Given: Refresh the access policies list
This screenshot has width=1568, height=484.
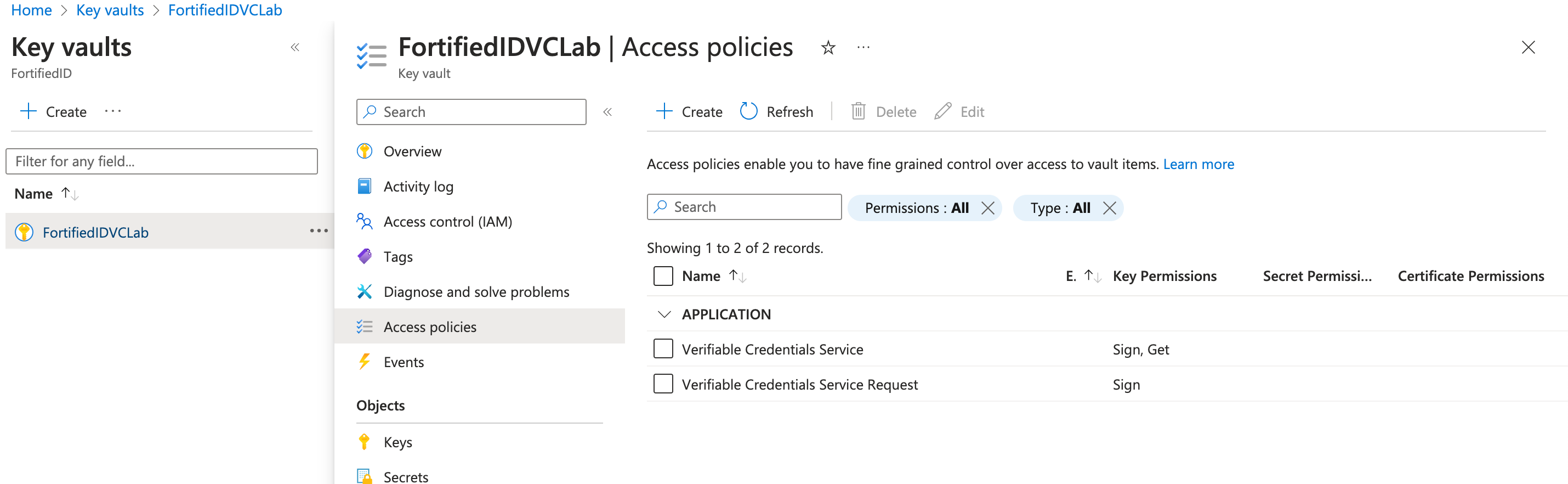Looking at the screenshot, I should pos(777,112).
